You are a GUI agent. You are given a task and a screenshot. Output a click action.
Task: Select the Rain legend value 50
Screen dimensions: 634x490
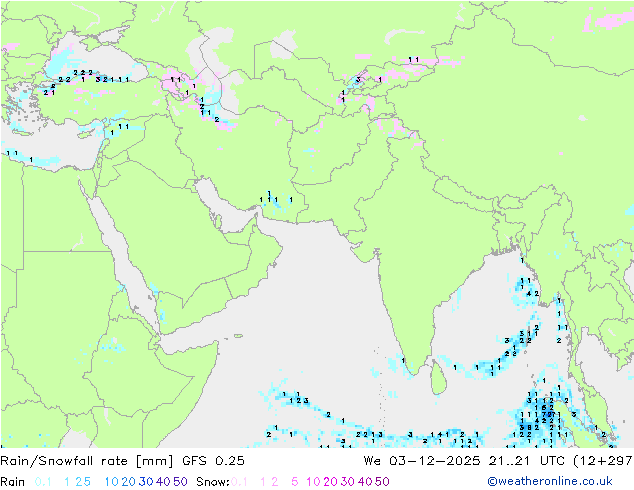[x=180, y=482]
